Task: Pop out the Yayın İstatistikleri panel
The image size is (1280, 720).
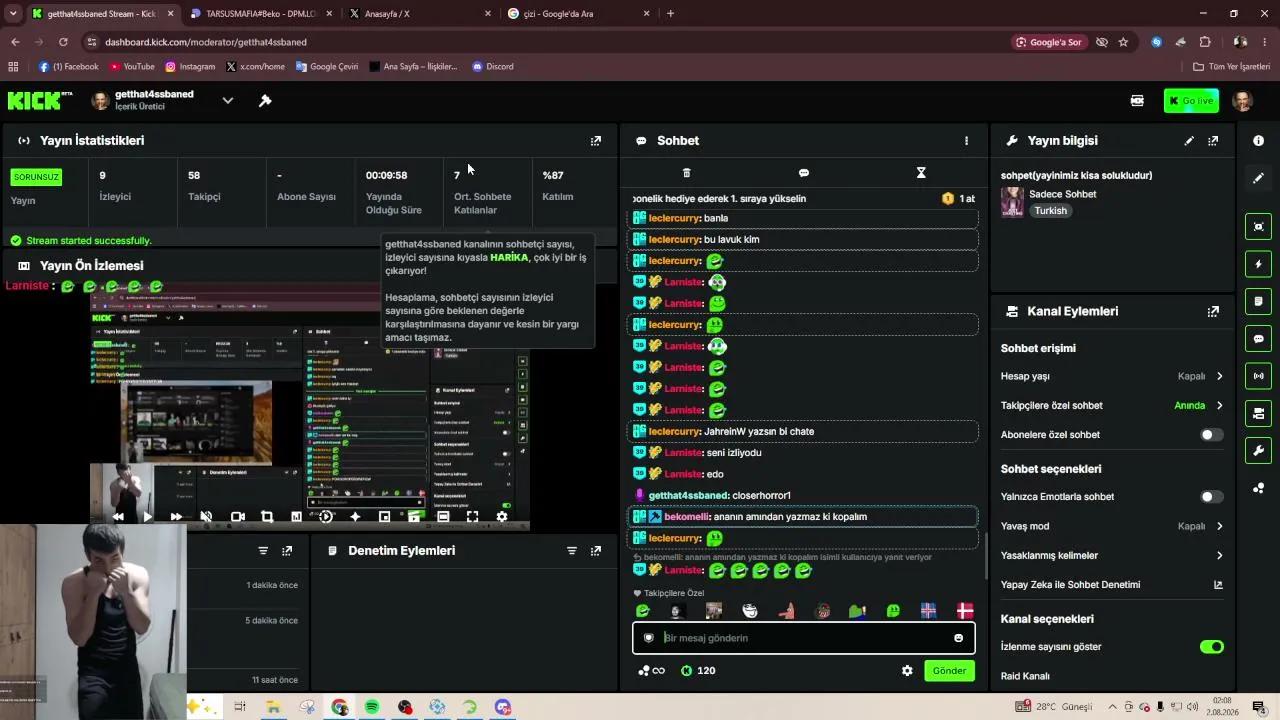Action: [x=596, y=141]
